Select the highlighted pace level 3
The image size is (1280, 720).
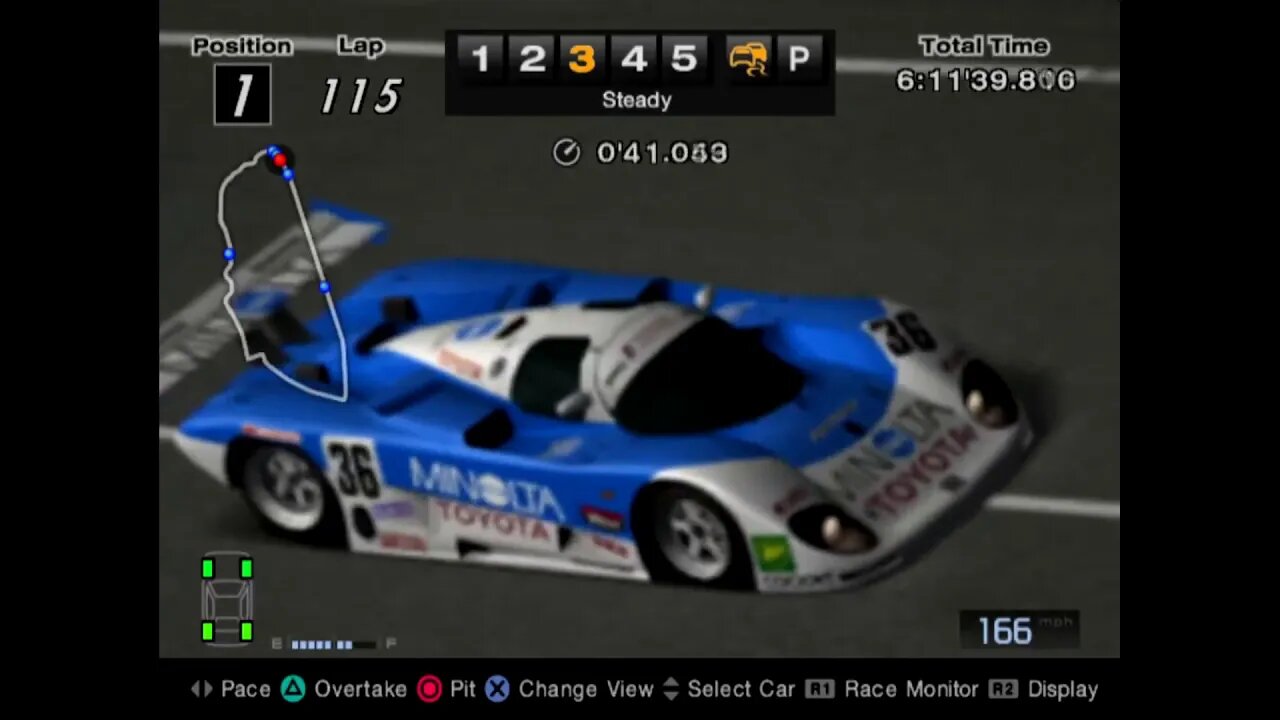point(582,58)
